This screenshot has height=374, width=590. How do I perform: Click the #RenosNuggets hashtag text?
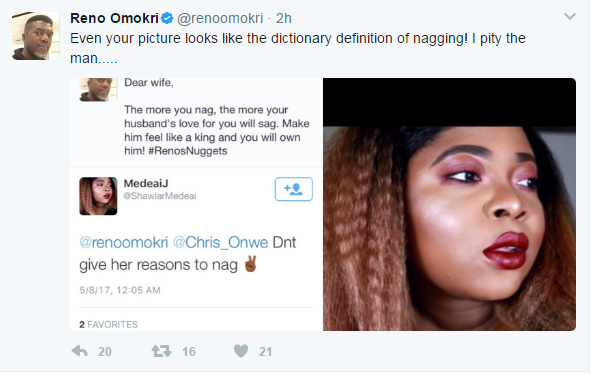188,151
